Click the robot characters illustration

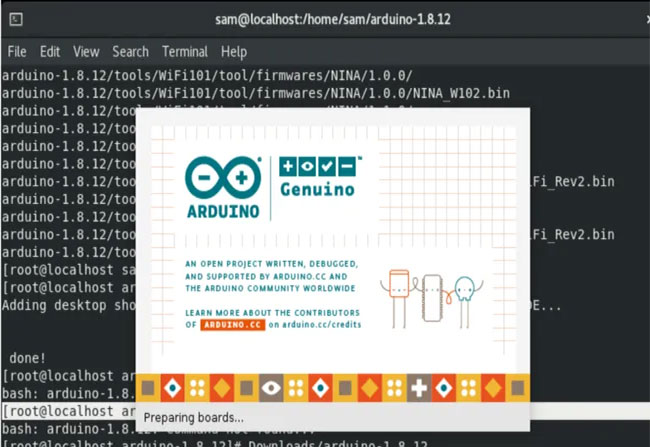(432, 298)
